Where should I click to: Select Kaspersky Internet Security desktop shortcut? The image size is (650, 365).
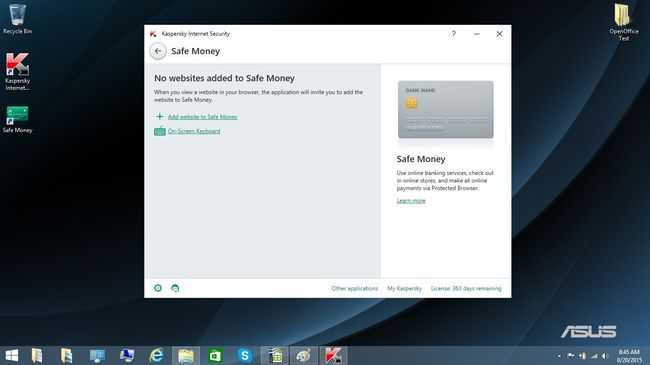pyautogui.click(x=17, y=71)
